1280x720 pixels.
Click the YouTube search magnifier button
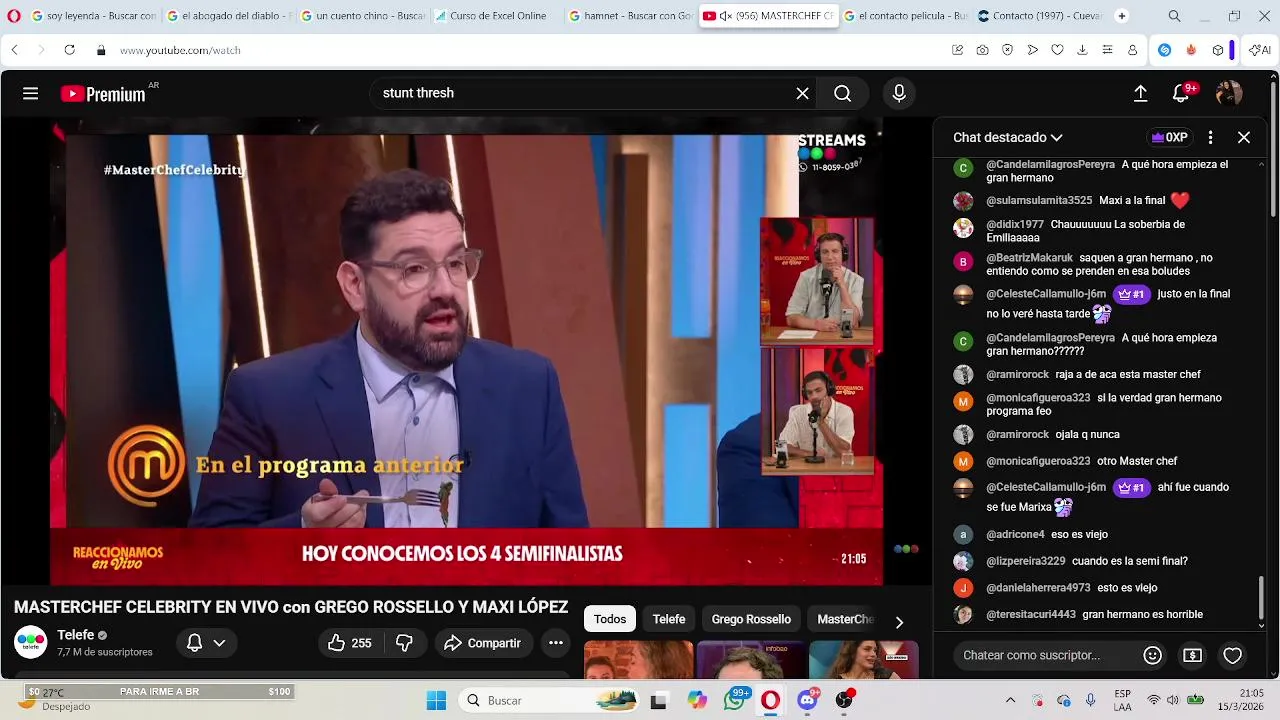click(x=843, y=93)
